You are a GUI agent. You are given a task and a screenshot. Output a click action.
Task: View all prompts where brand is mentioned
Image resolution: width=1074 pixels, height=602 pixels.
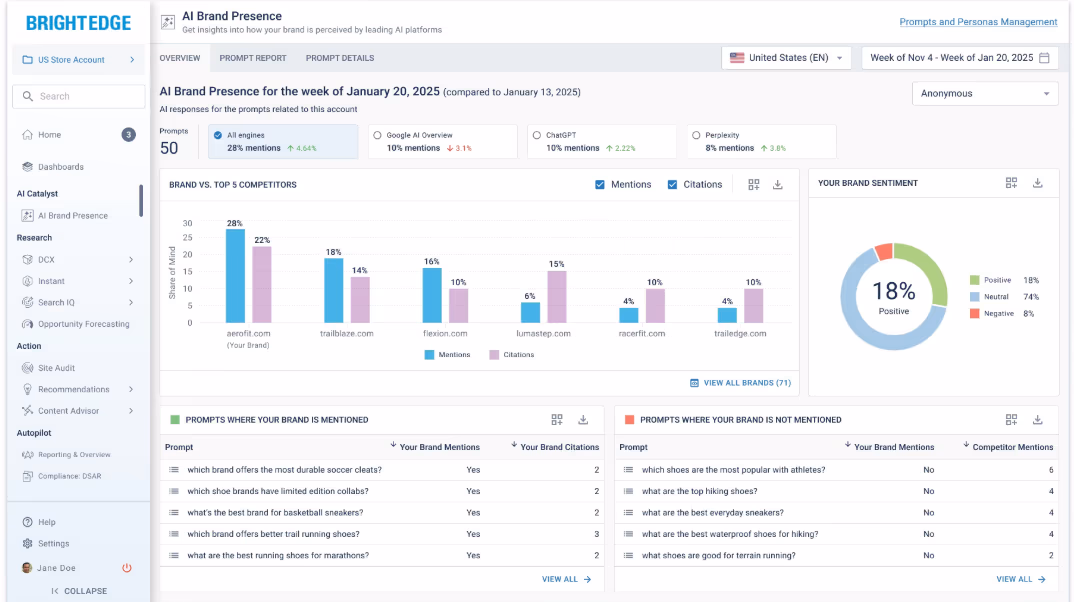(x=566, y=579)
